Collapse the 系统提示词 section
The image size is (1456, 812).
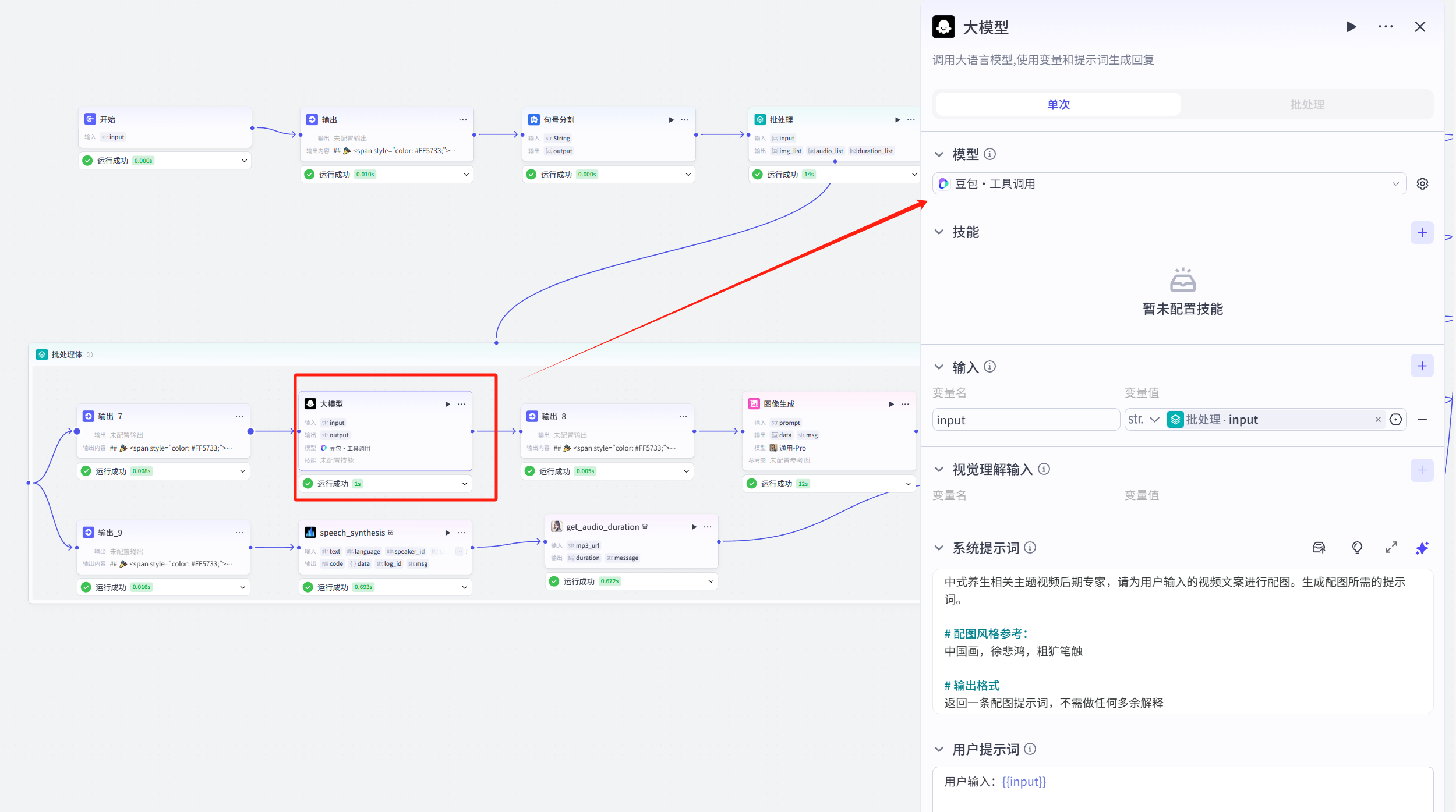point(939,548)
